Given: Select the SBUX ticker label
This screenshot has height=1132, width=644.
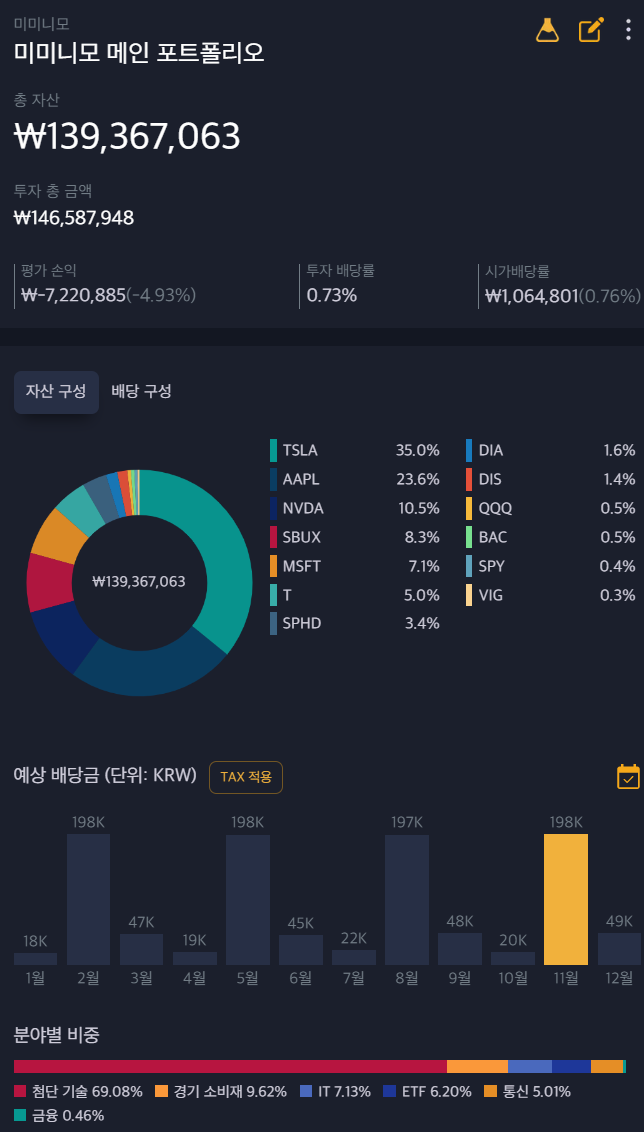Looking at the screenshot, I should (302, 537).
